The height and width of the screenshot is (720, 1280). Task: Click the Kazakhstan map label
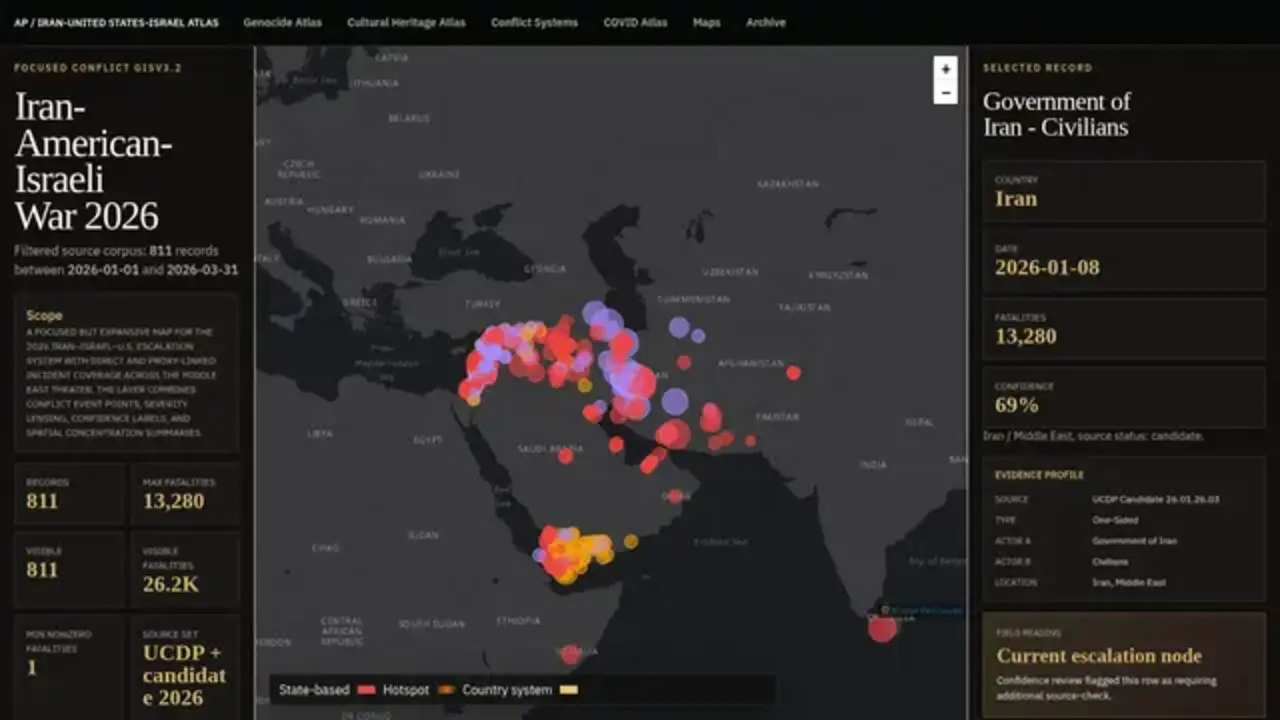pos(788,184)
